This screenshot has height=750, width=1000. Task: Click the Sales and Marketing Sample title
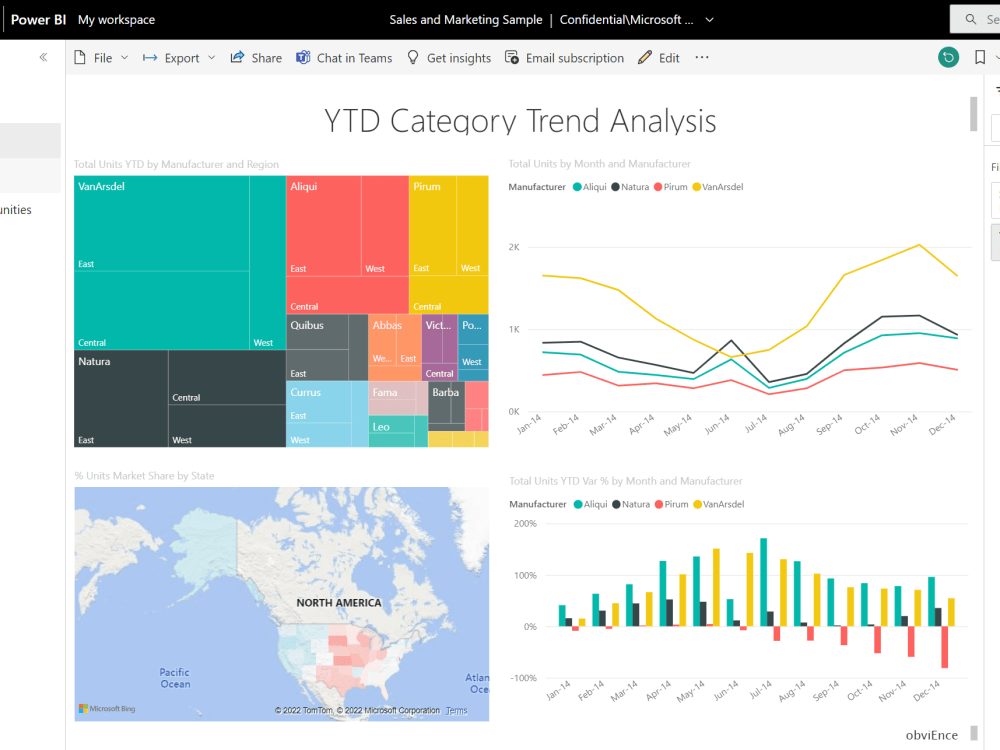pos(466,20)
